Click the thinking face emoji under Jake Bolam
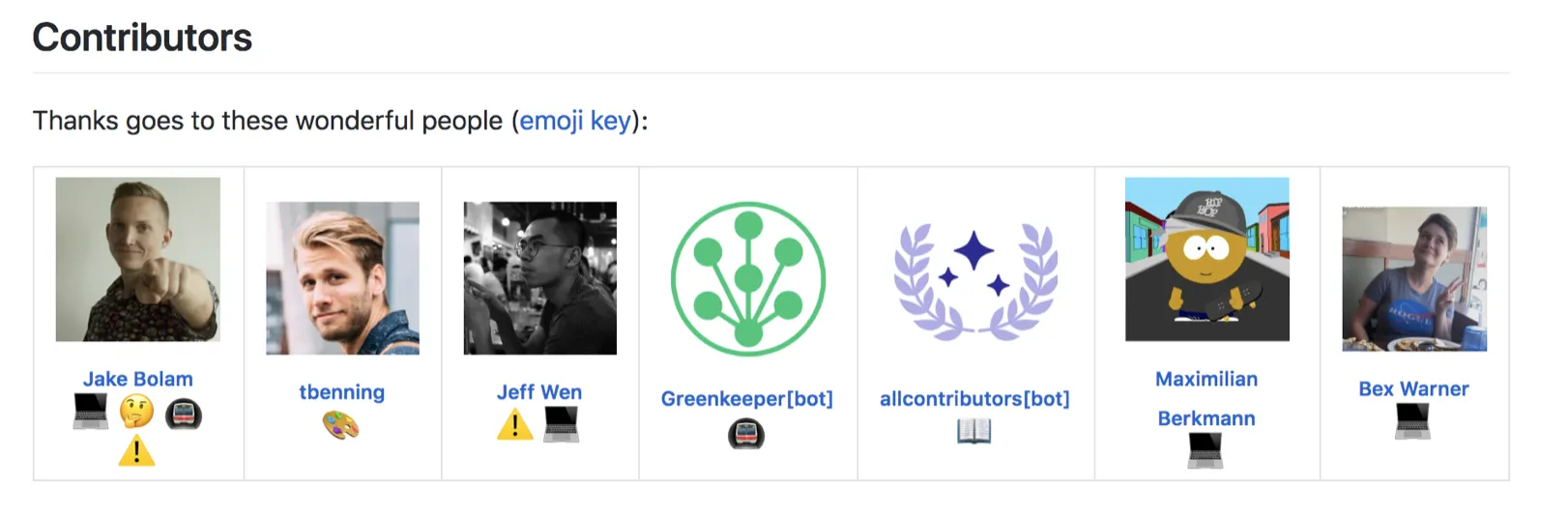1568x514 pixels. click(137, 414)
